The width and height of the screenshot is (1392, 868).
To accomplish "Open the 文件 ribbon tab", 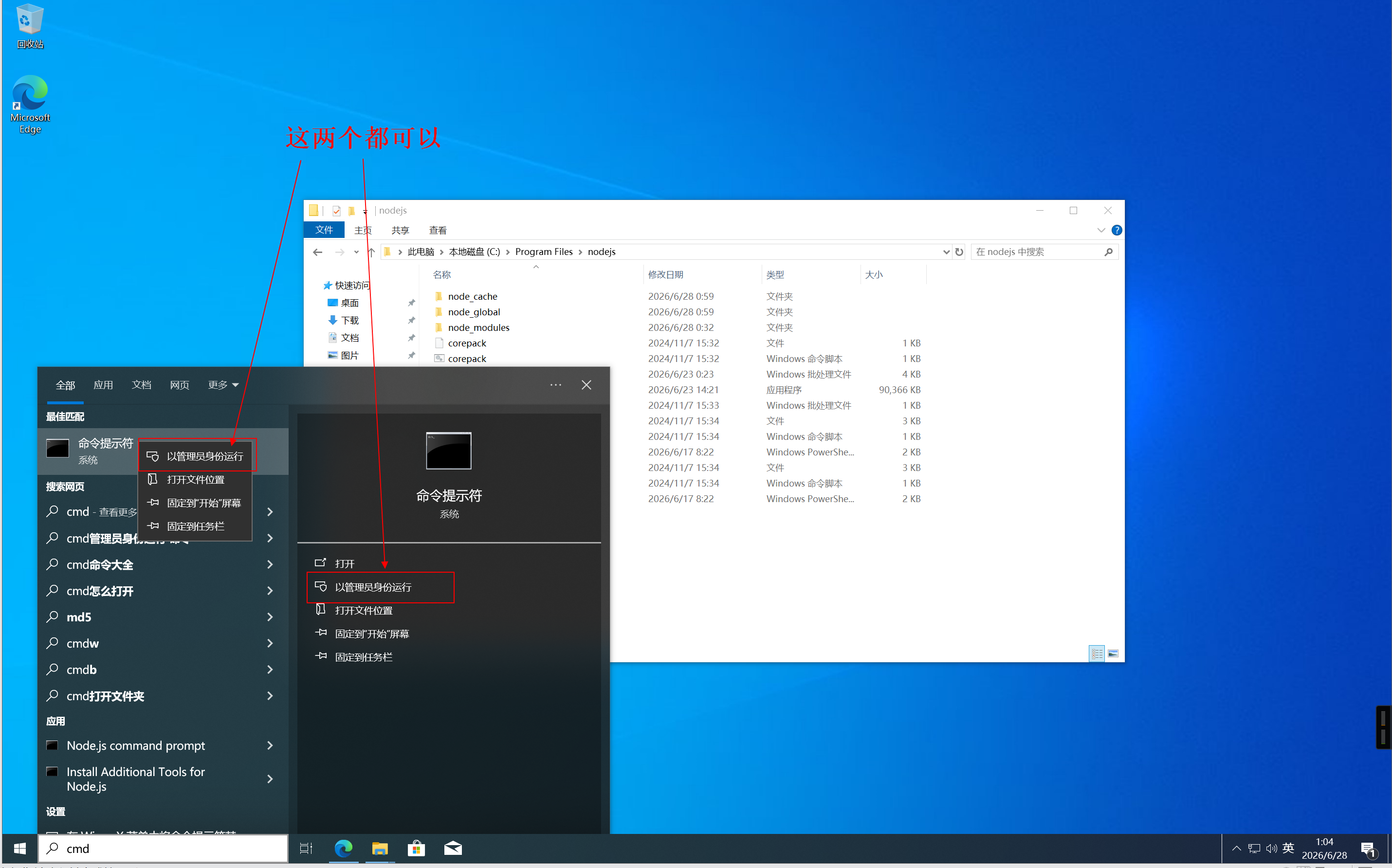I will tap(325, 230).
